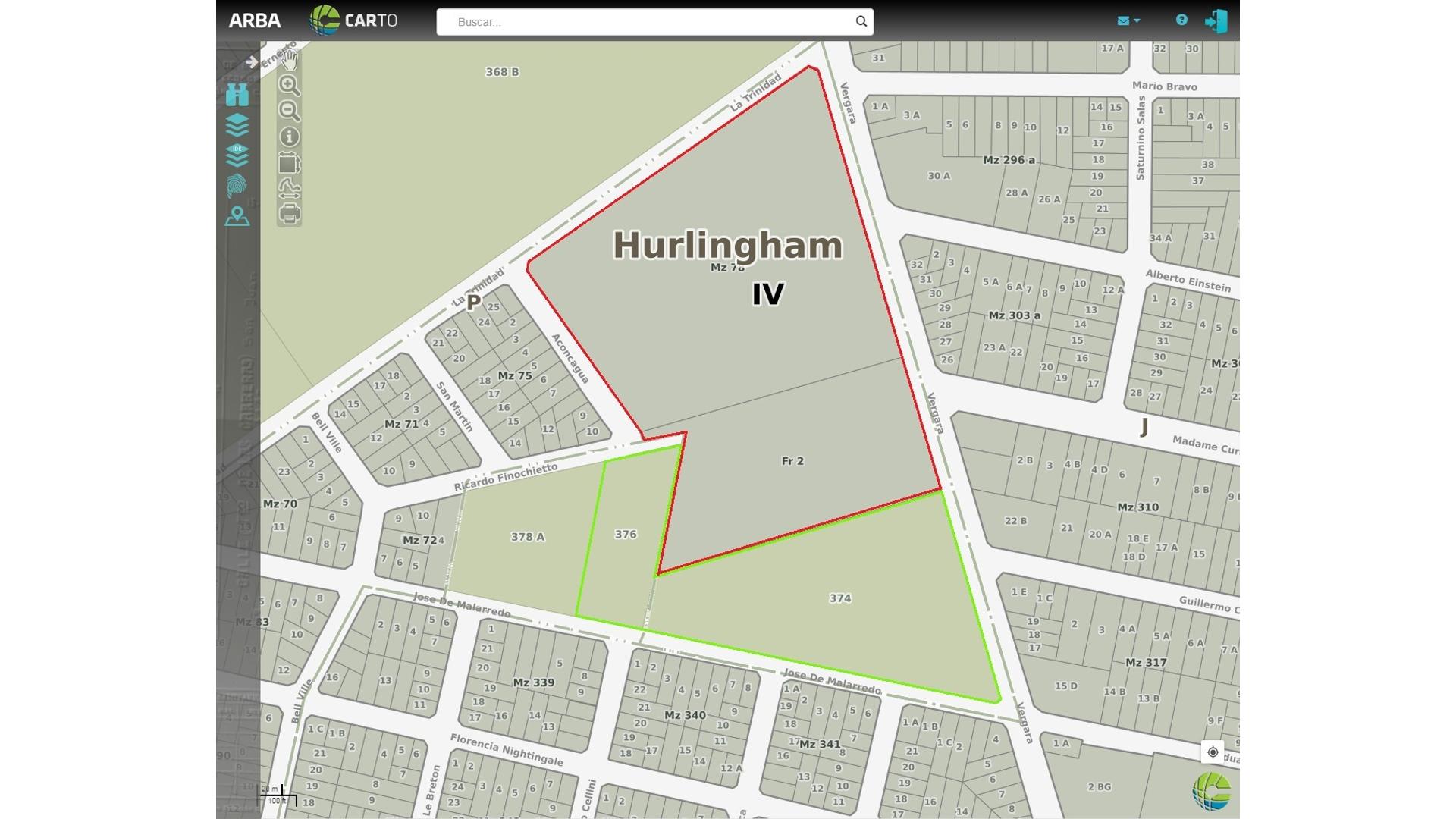This screenshot has width=1456, height=819.
Task: Select the pan hand tool
Action: pyautogui.click(x=290, y=59)
